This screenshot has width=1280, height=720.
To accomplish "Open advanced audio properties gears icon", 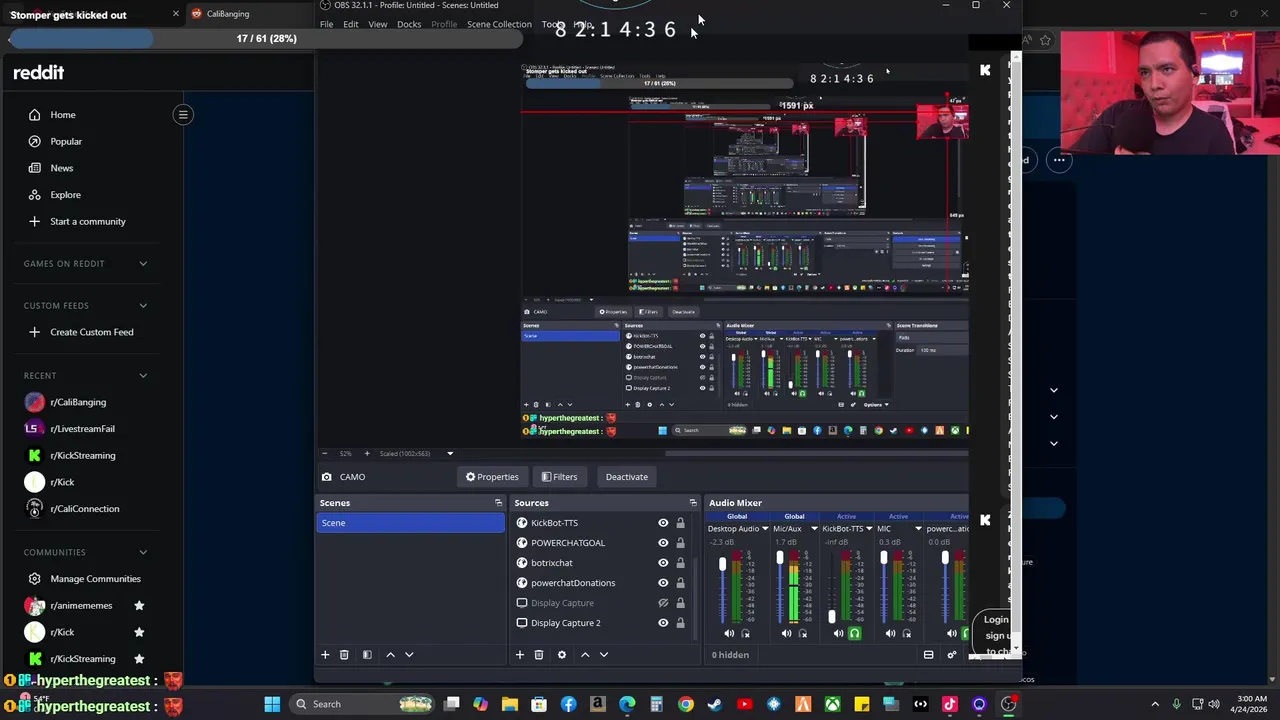I will coord(951,655).
